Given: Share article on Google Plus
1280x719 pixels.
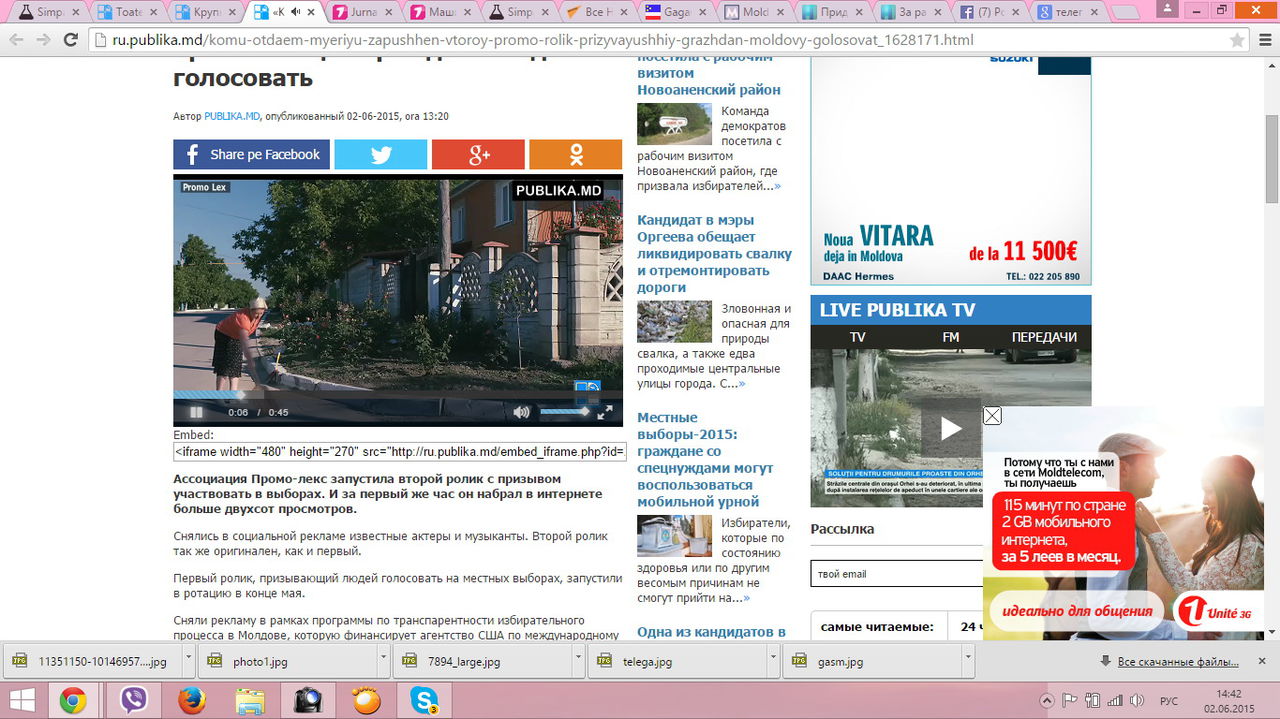Looking at the screenshot, I should pyautogui.click(x=478, y=154).
